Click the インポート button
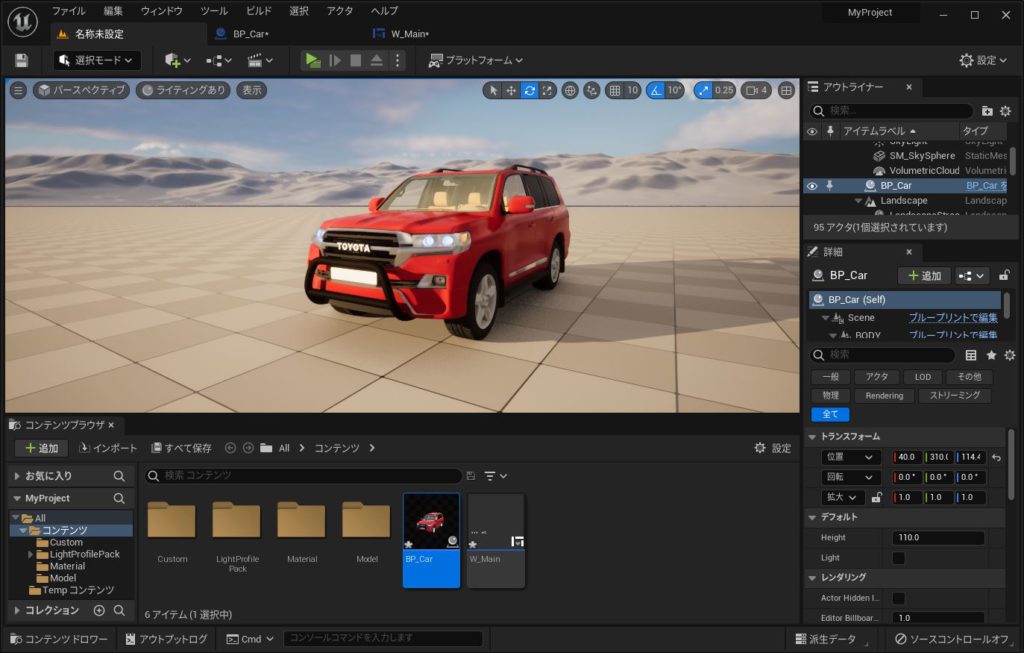1024x653 pixels. tap(108, 448)
